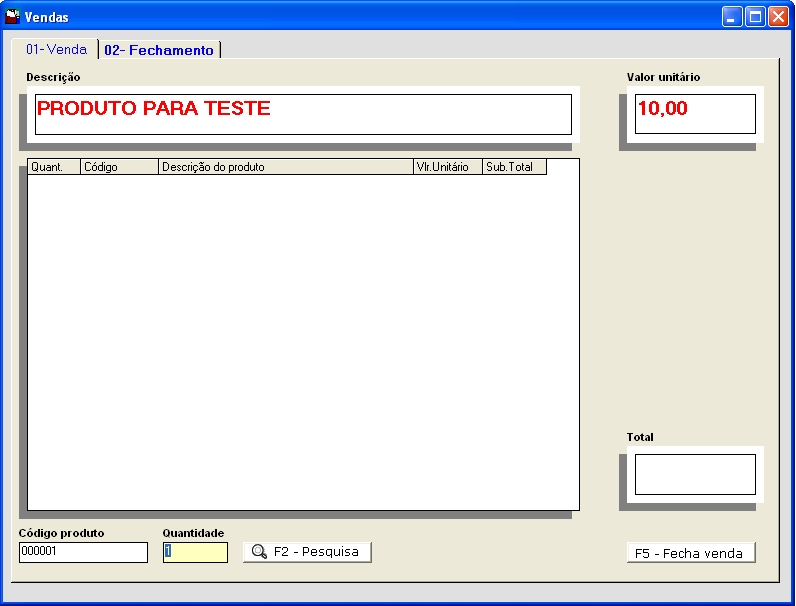Click the magnifying glass search icon

pos(259,552)
